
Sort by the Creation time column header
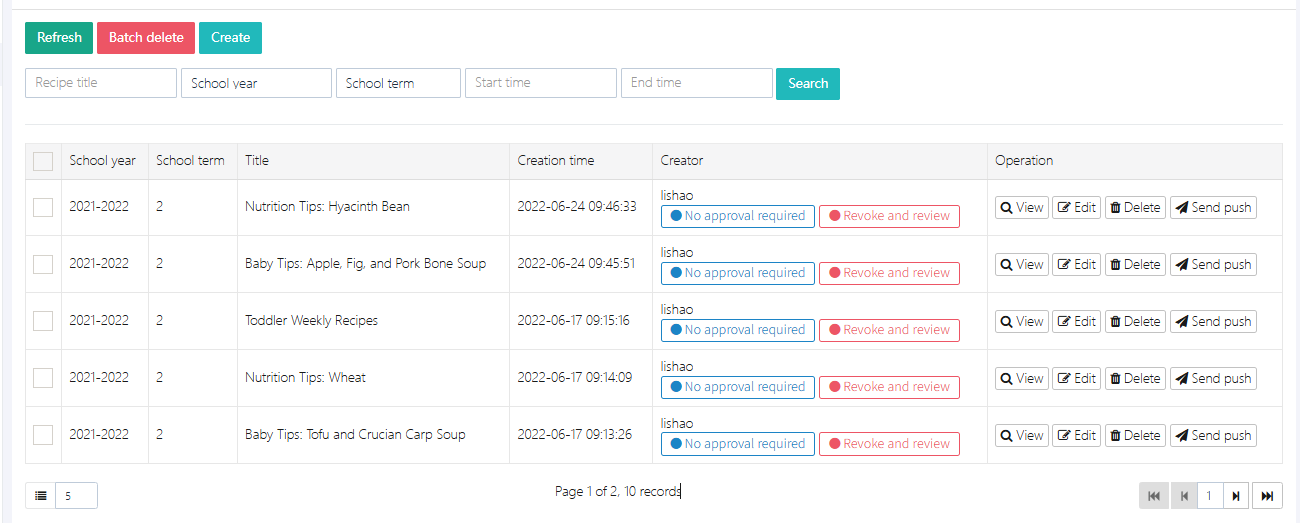pos(556,160)
